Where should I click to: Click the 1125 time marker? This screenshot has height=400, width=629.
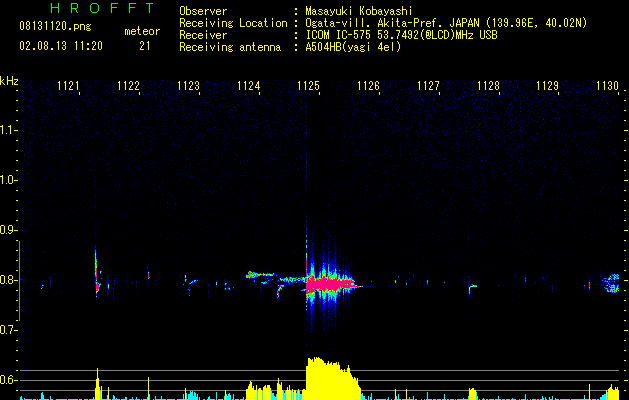pyautogui.click(x=308, y=86)
